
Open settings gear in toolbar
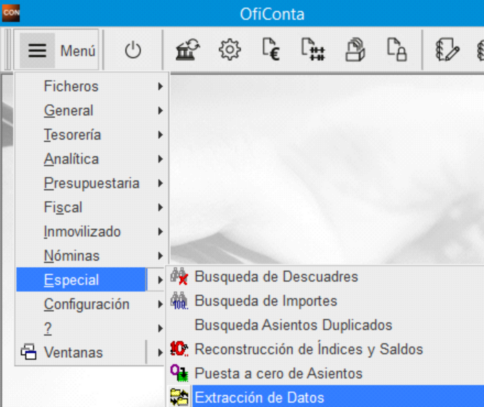[230, 50]
